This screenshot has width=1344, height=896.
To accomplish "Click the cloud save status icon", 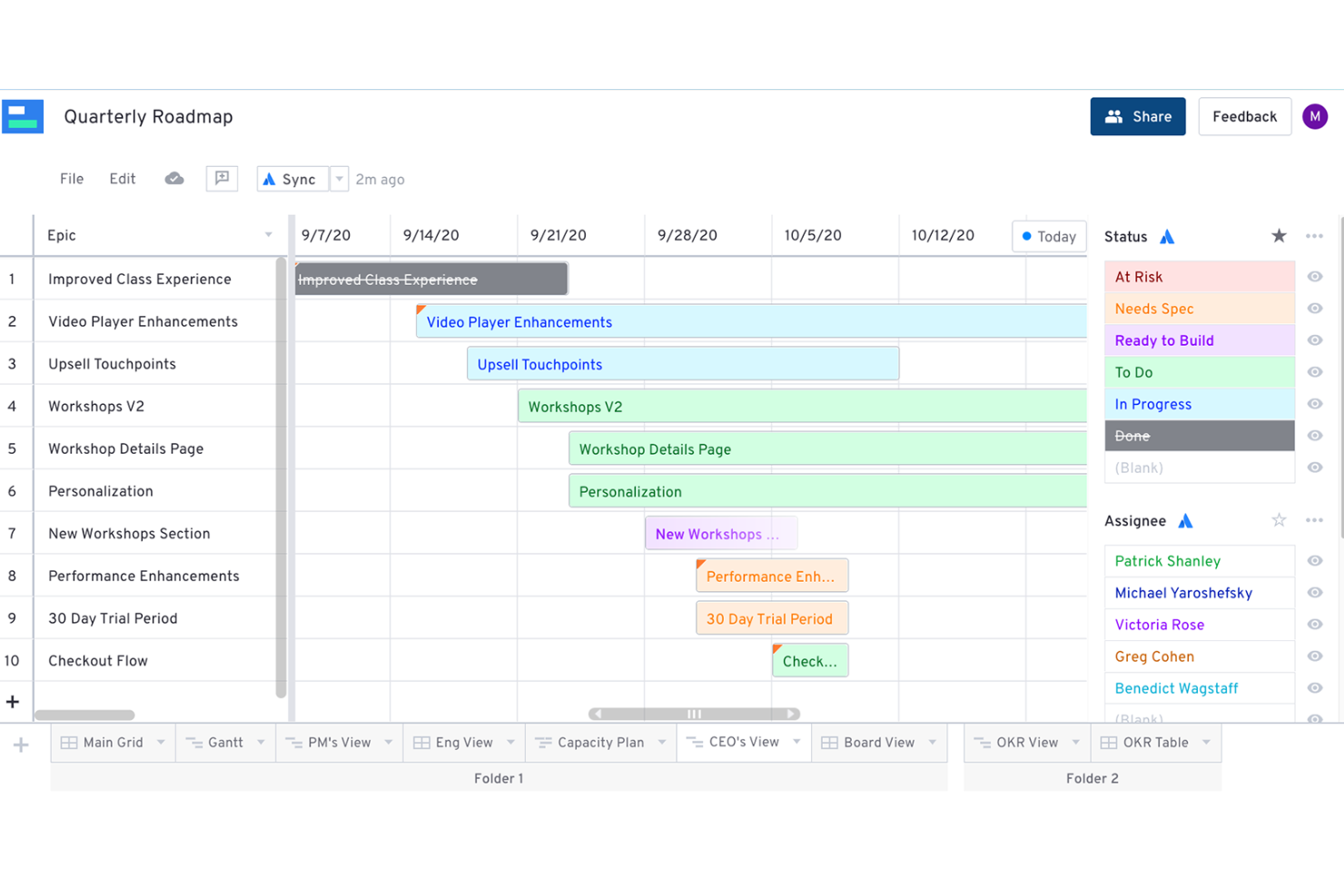I will [x=174, y=179].
